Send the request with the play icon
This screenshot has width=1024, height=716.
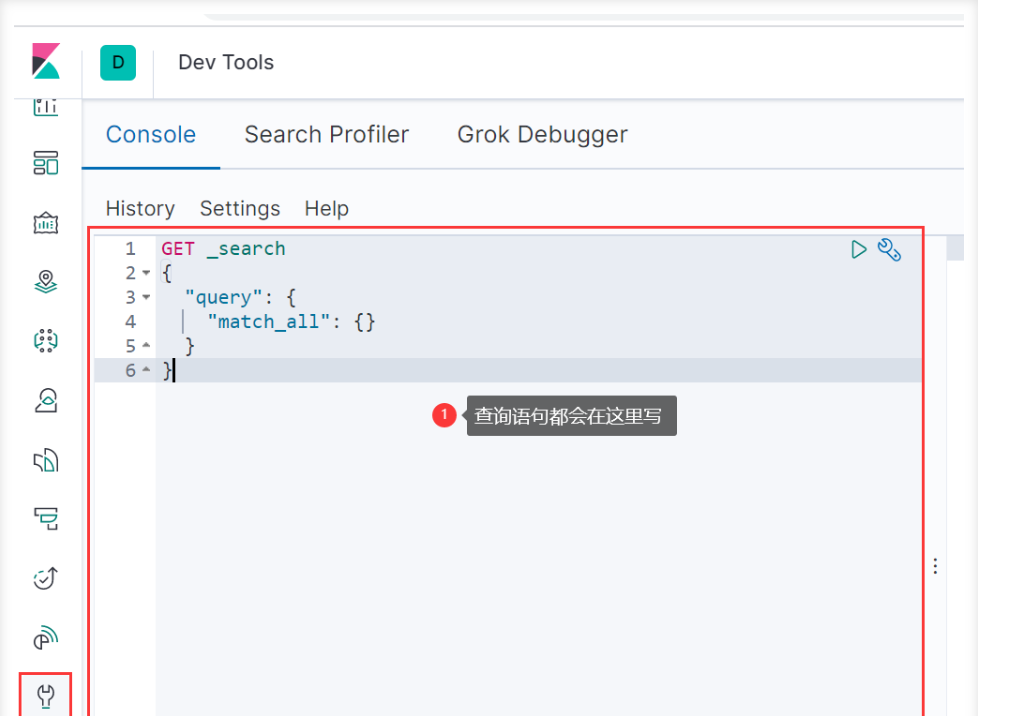pos(858,250)
